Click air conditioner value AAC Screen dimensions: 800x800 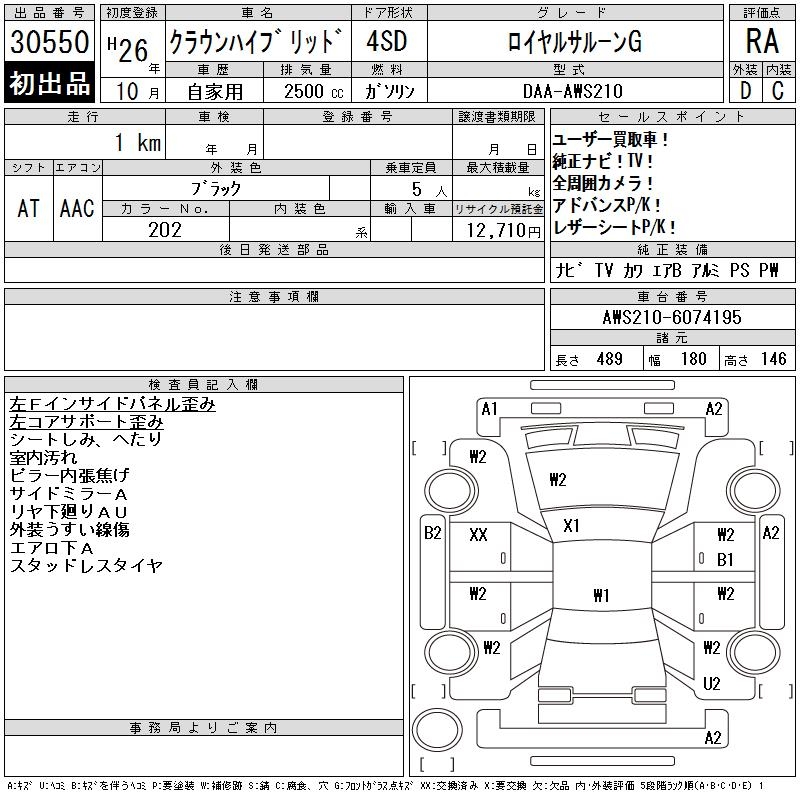coord(77,208)
